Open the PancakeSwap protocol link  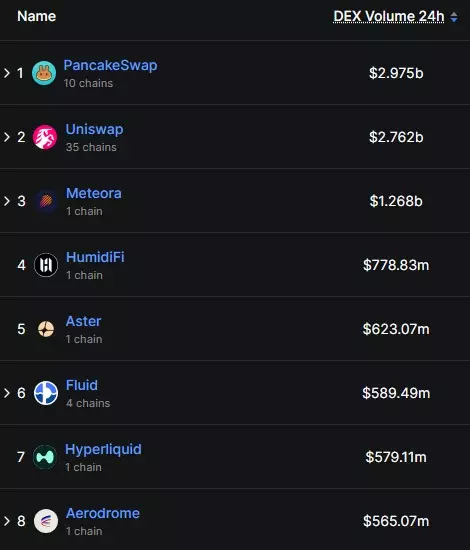point(110,65)
